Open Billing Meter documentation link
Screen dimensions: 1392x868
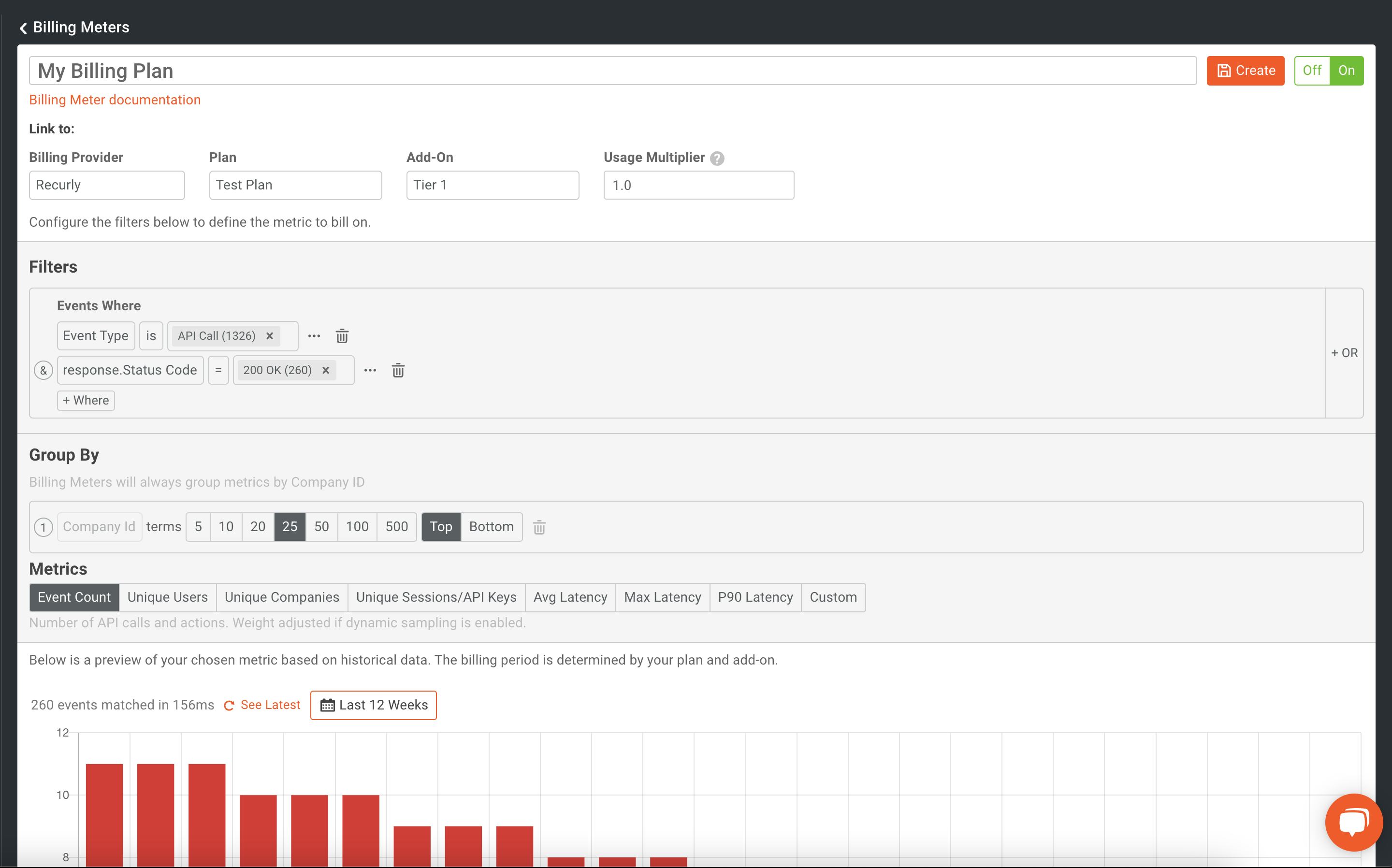click(115, 100)
